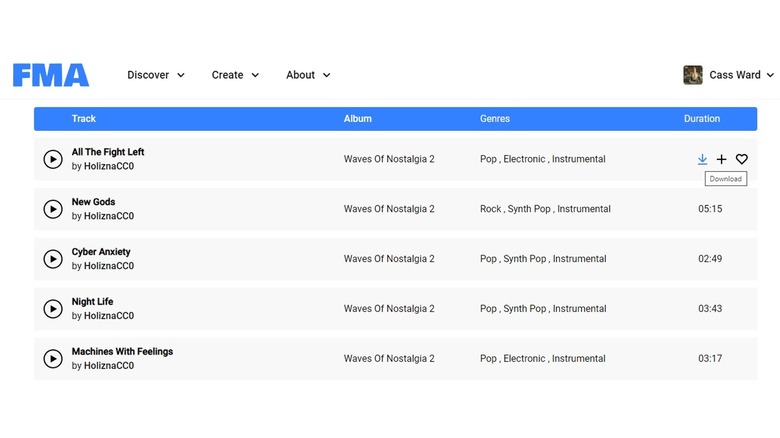
Task: Click the Duration column header
Action: [x=701, y=119]
